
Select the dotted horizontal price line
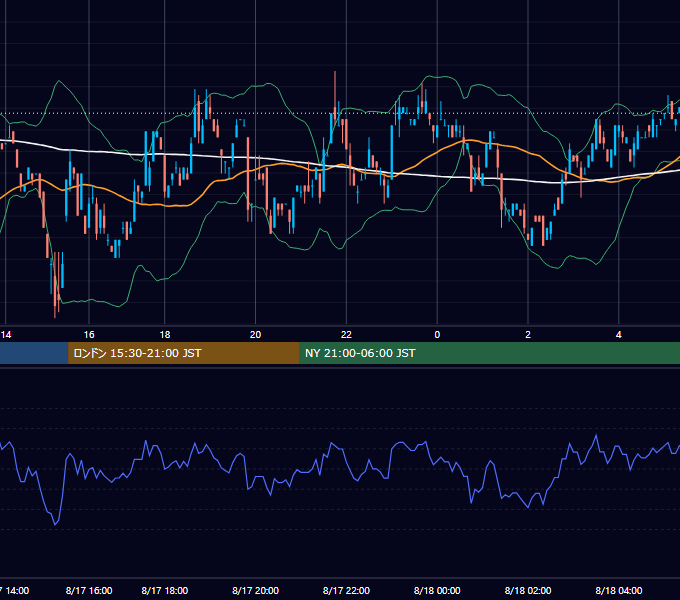pyautogui.click(x=340, y=114)
